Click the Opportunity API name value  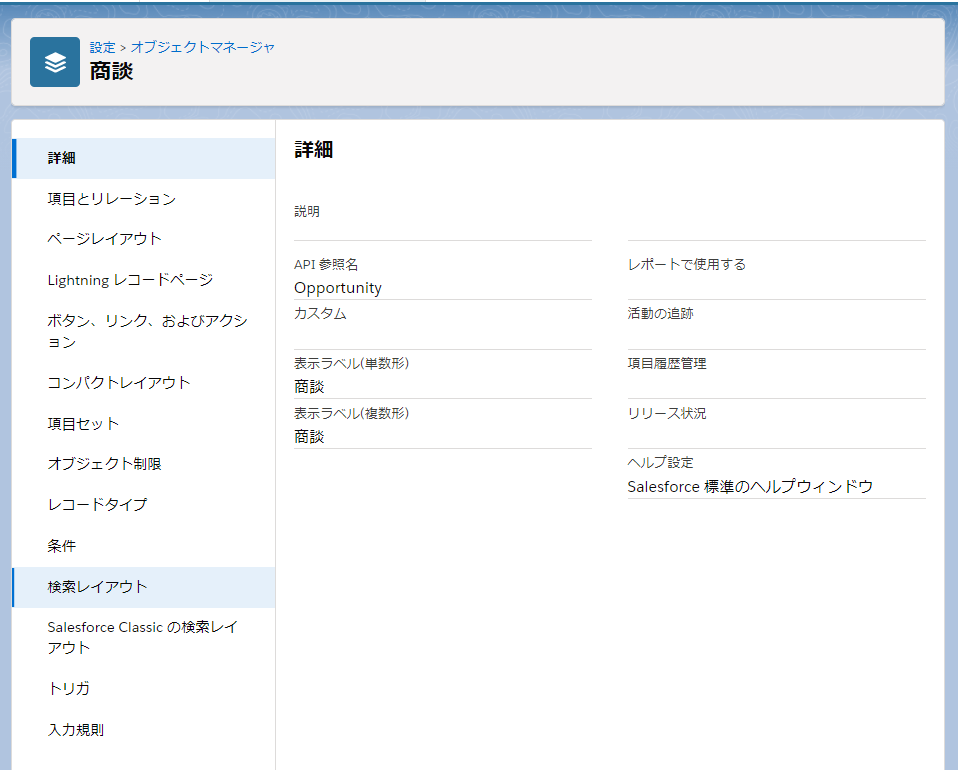point(338,288)
